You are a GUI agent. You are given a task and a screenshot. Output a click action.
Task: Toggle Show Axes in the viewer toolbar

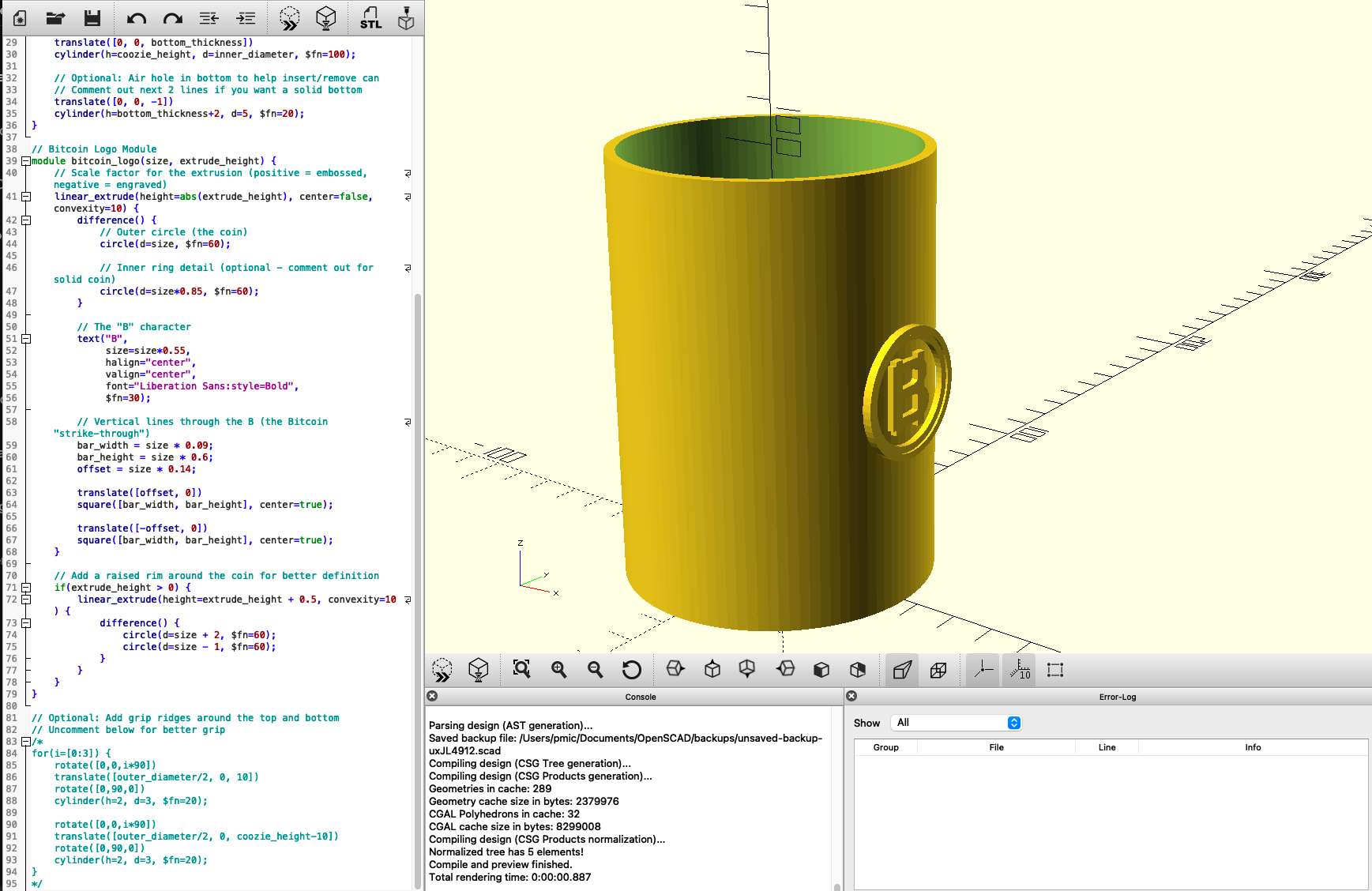[983, 670]
